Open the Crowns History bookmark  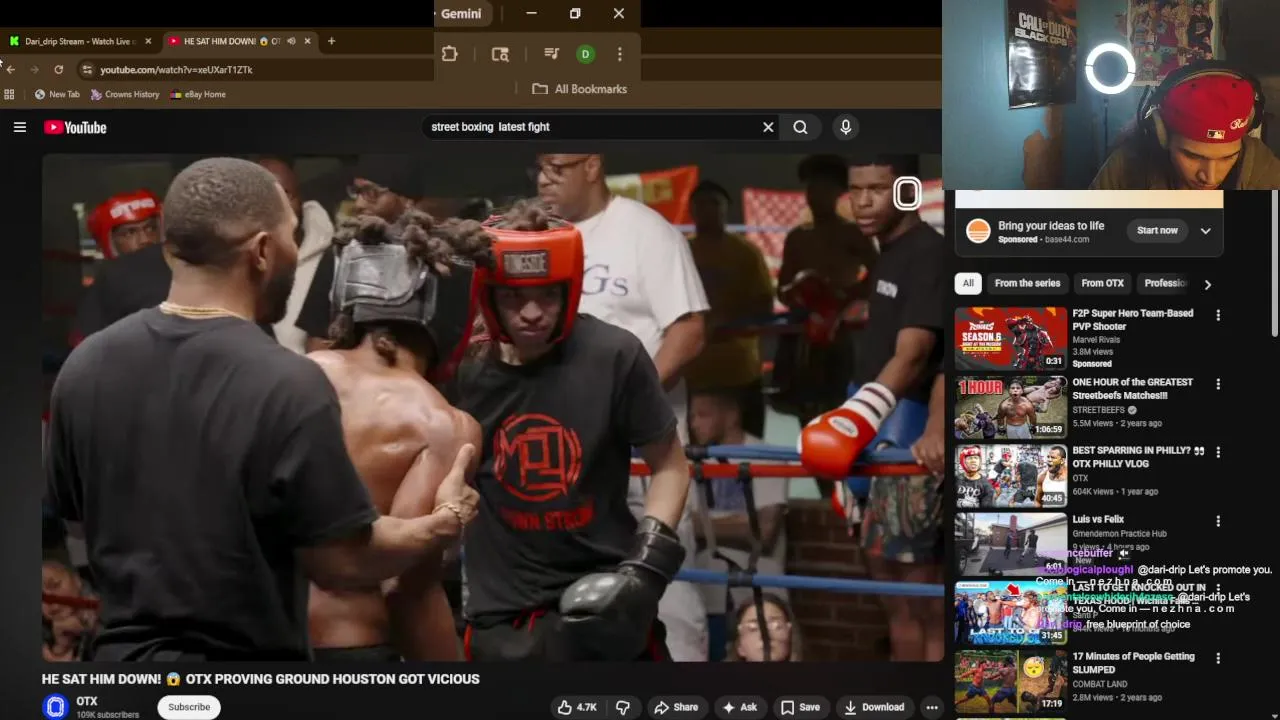[x=125, y=94]
